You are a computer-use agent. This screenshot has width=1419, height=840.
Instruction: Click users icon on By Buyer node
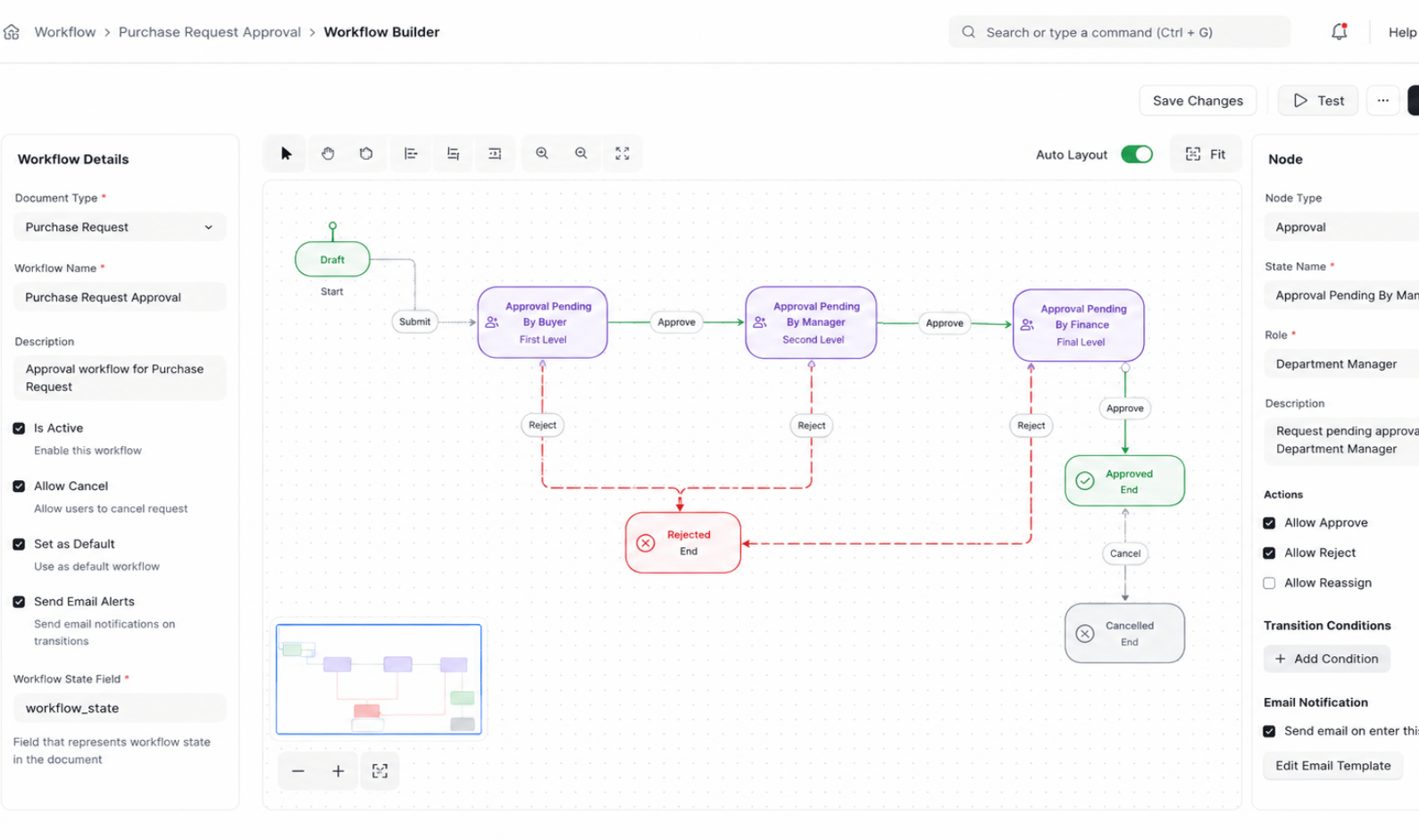tap(492, 322)
